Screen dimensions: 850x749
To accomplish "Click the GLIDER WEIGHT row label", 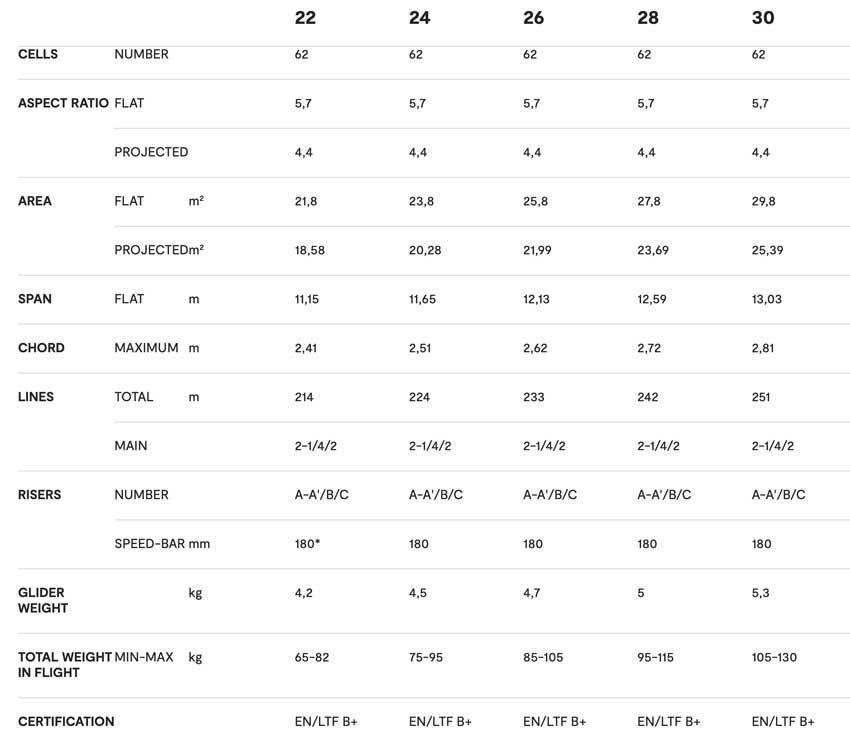I will pyautogui.click(x=43, y=600).
